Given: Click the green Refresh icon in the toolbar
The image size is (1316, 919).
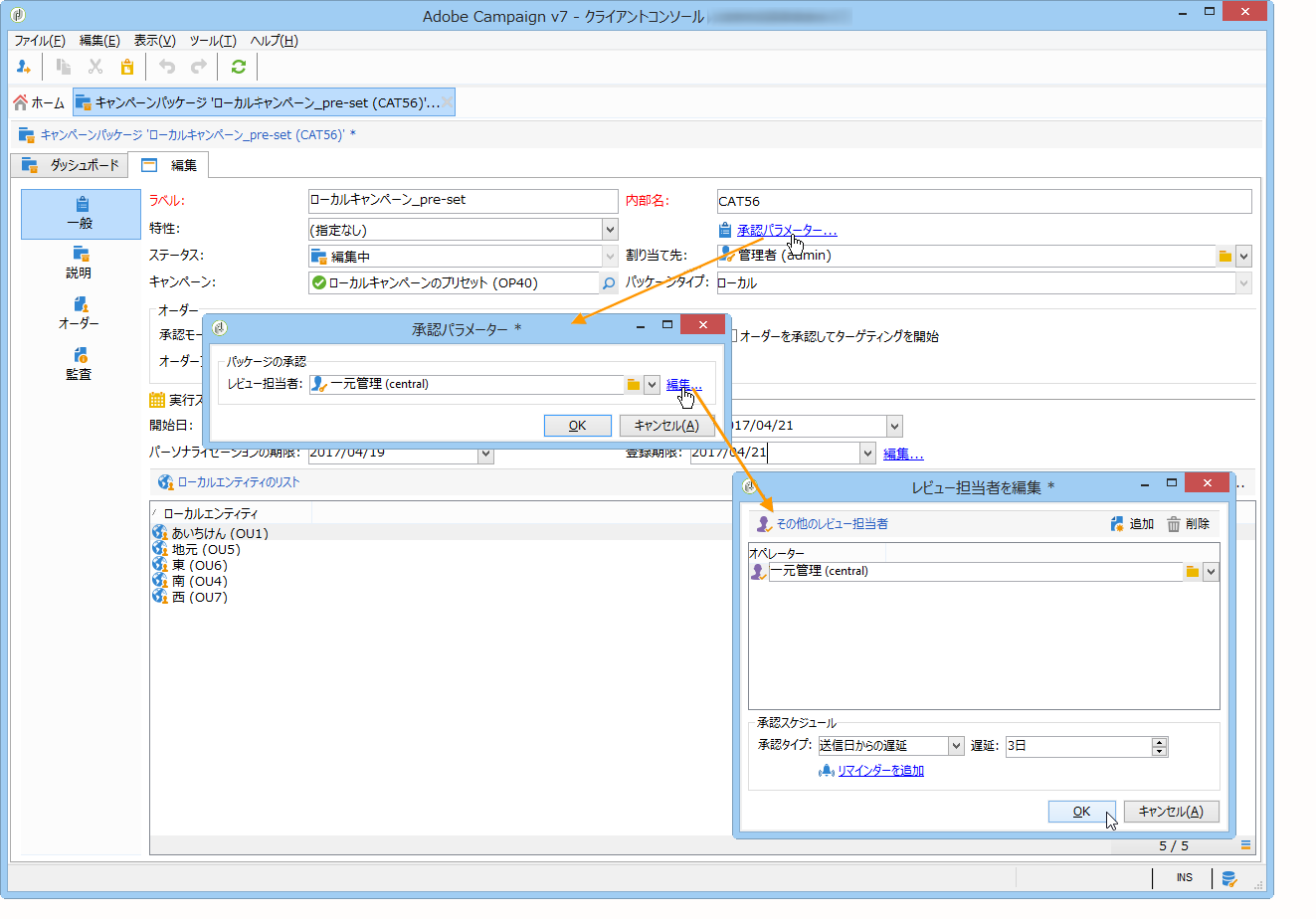Looking at the screenshot, I should [239, 67].
